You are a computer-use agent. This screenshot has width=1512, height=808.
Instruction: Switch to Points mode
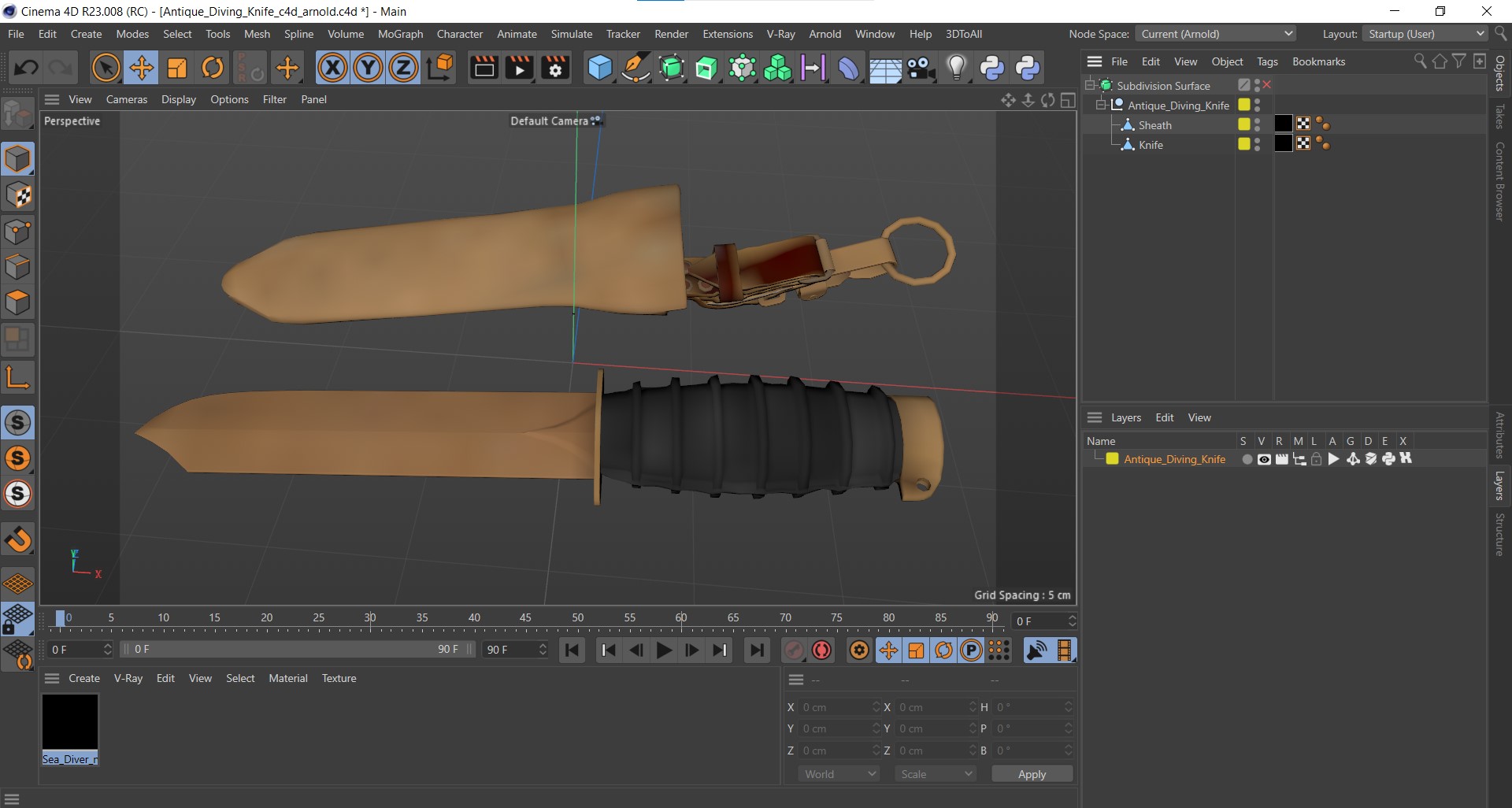(x=18, y=232)
